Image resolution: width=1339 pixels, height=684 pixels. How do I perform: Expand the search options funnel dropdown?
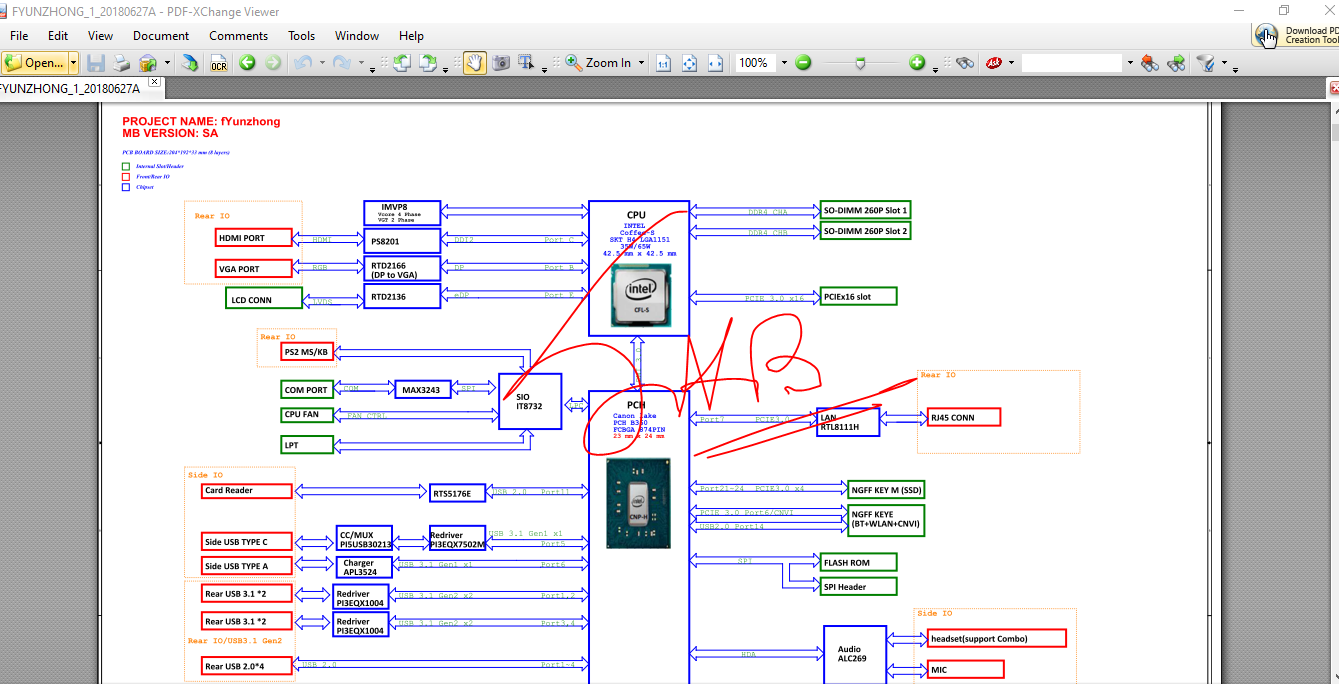pos(1224,63)
